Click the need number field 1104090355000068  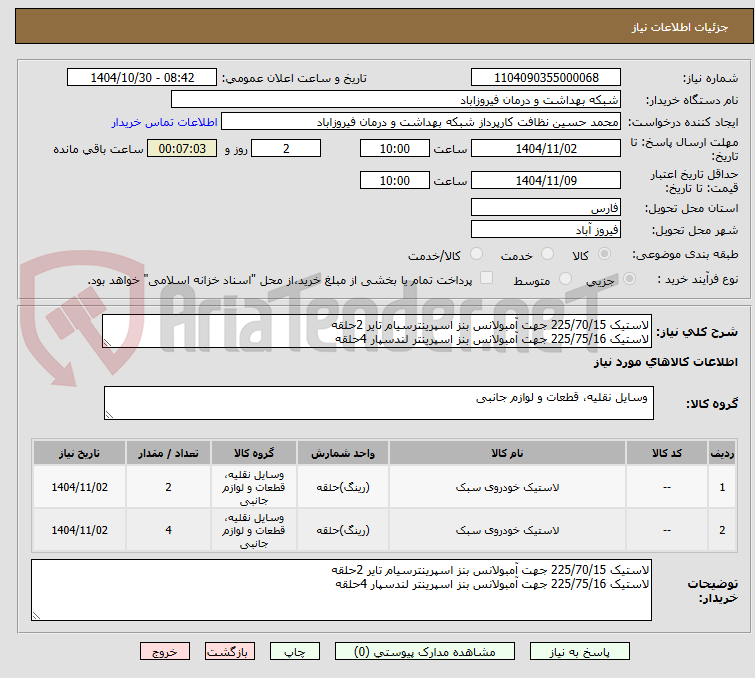click(546, 78)
